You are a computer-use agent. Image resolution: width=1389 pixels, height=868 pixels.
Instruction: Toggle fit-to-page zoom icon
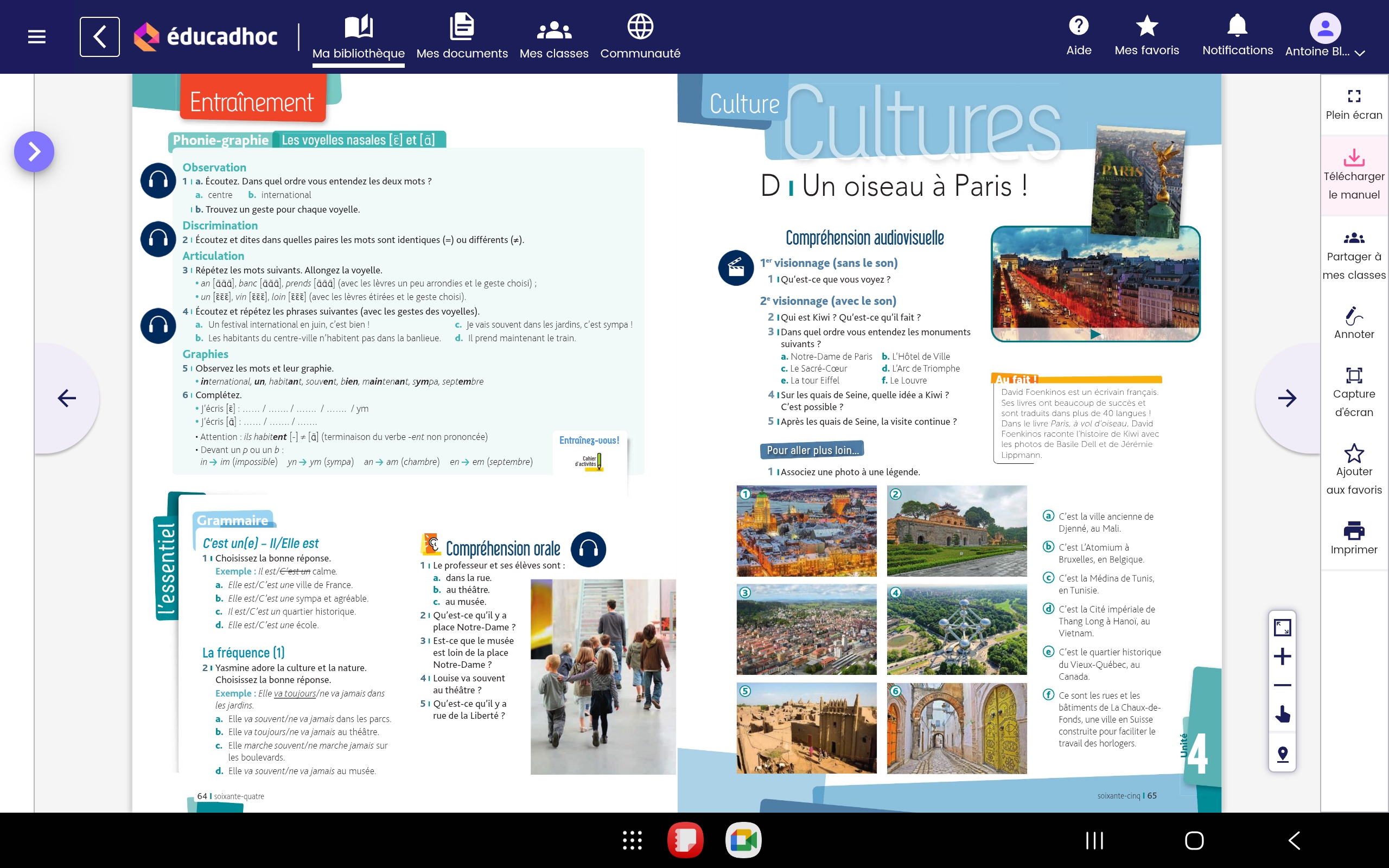1282,628
